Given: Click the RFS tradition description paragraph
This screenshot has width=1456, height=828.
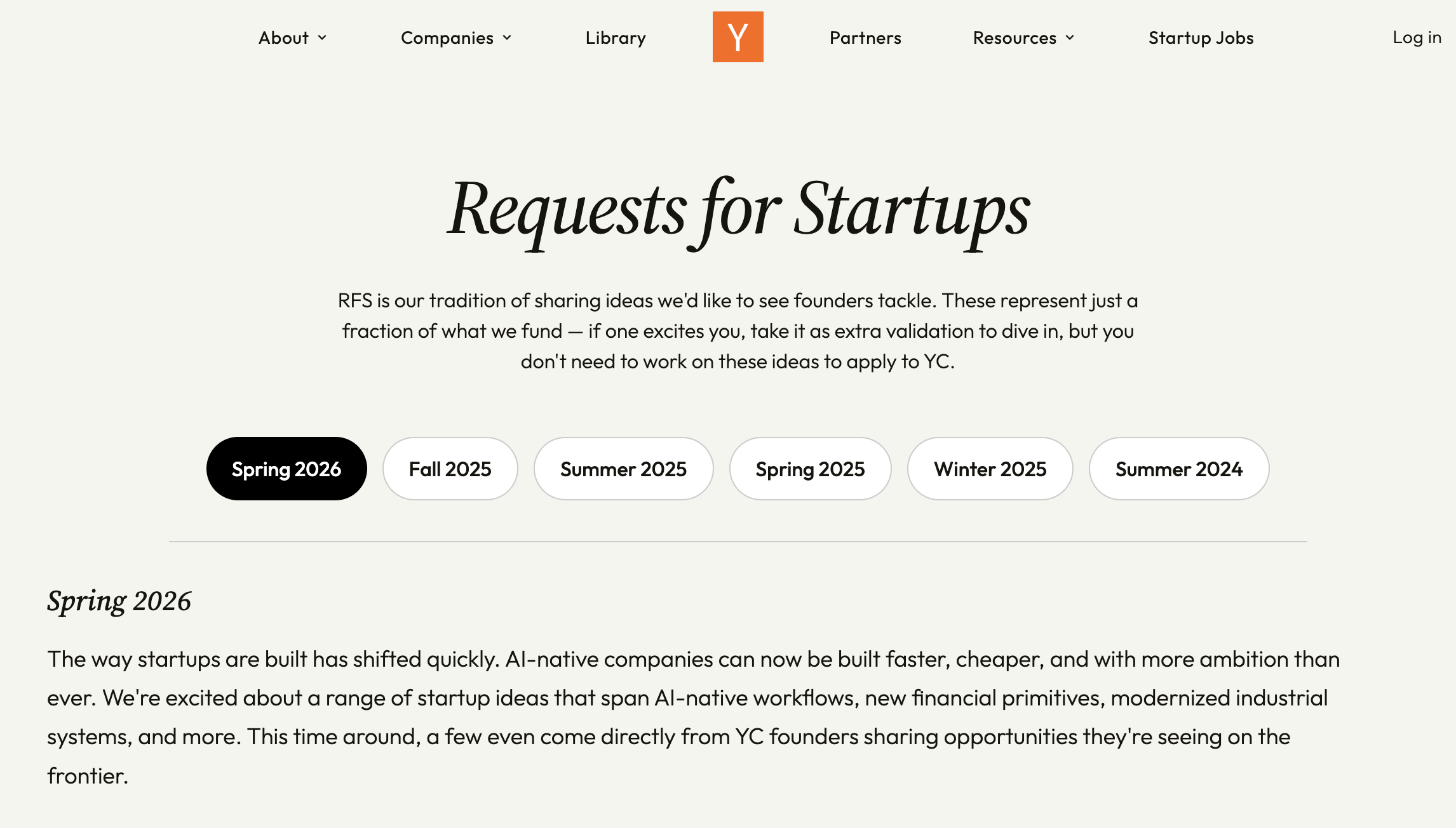Looking at the screenshot, I should click(x=738, y=331).
